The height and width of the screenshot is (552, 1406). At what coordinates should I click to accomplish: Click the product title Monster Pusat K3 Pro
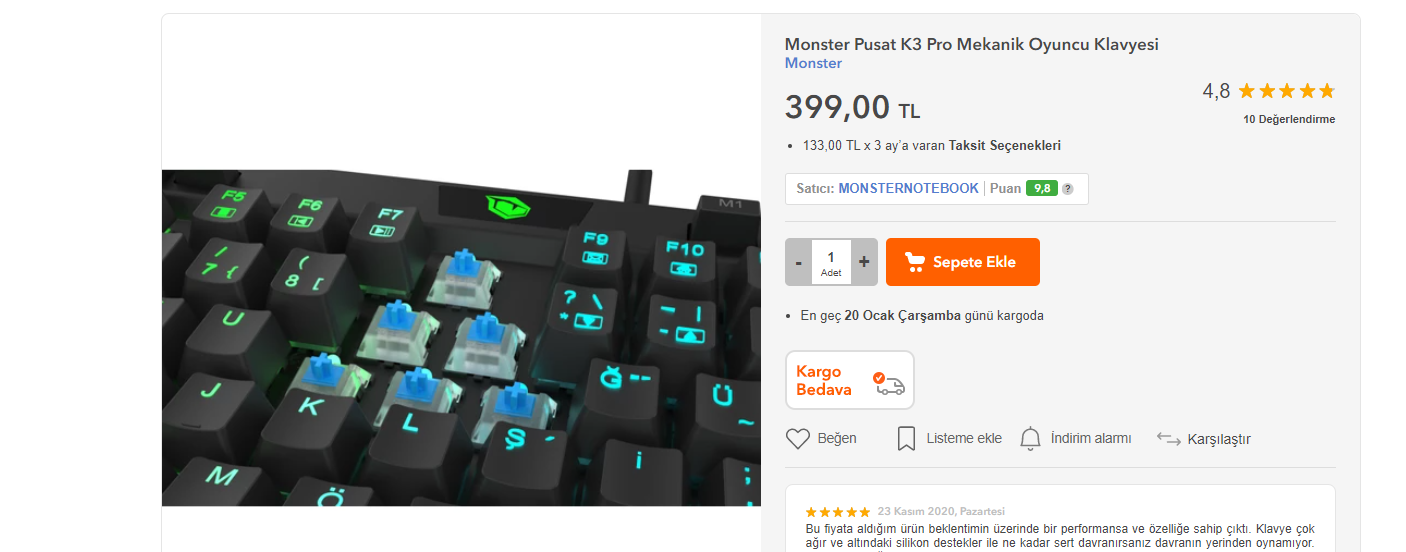971,44
